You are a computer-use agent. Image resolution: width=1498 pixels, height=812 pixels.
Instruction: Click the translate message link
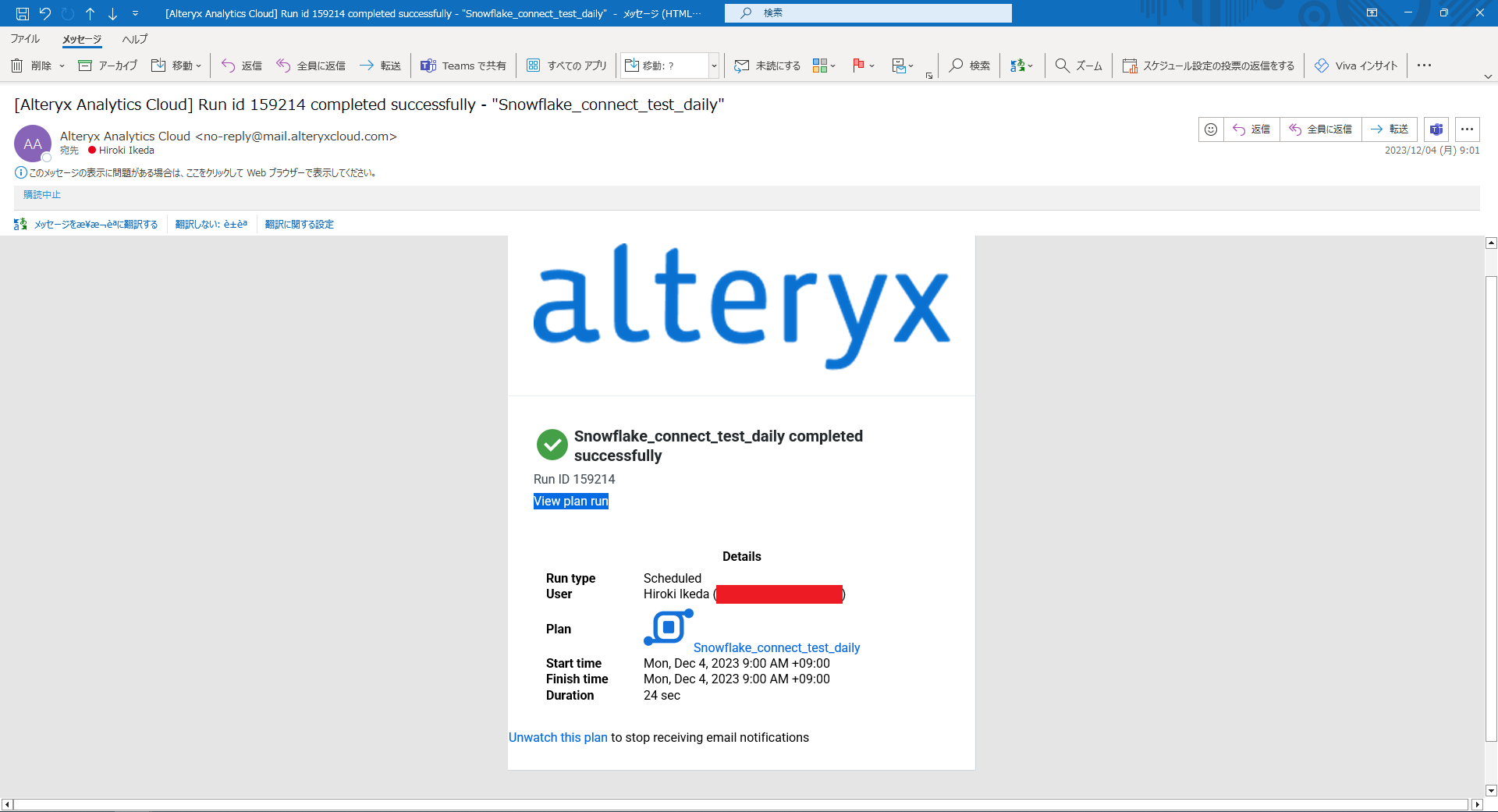[95, 225]
